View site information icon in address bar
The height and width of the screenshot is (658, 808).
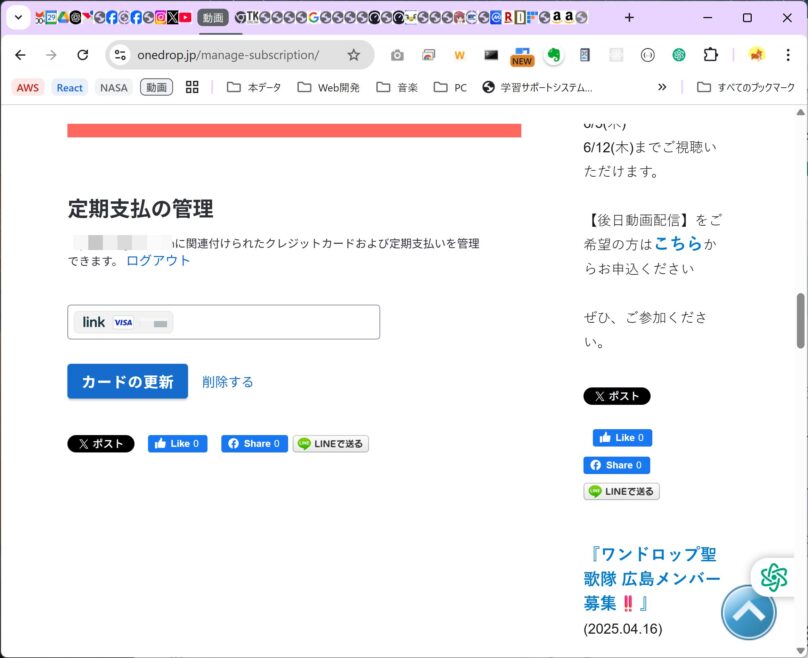[x=120, y=55]
